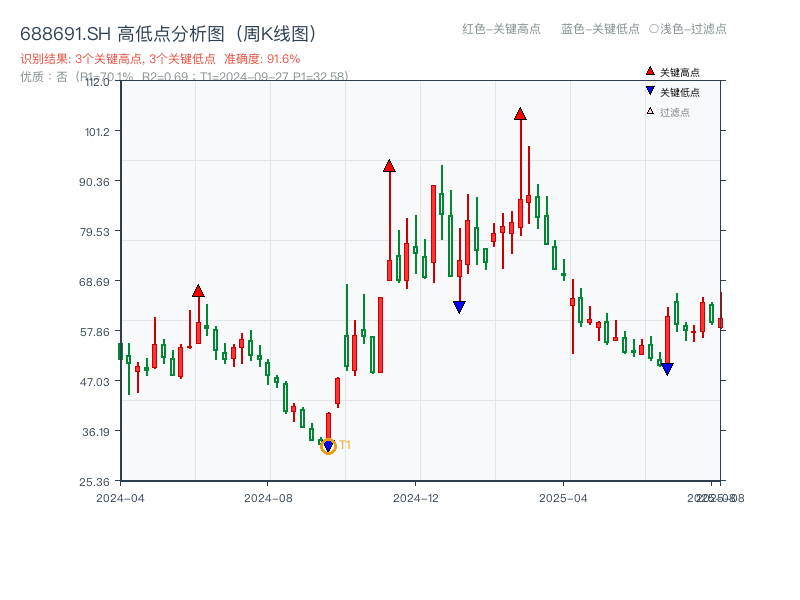800x600 pixels.
Task: Select the blue low marker near mid-2025 dip
Action: 667,369
